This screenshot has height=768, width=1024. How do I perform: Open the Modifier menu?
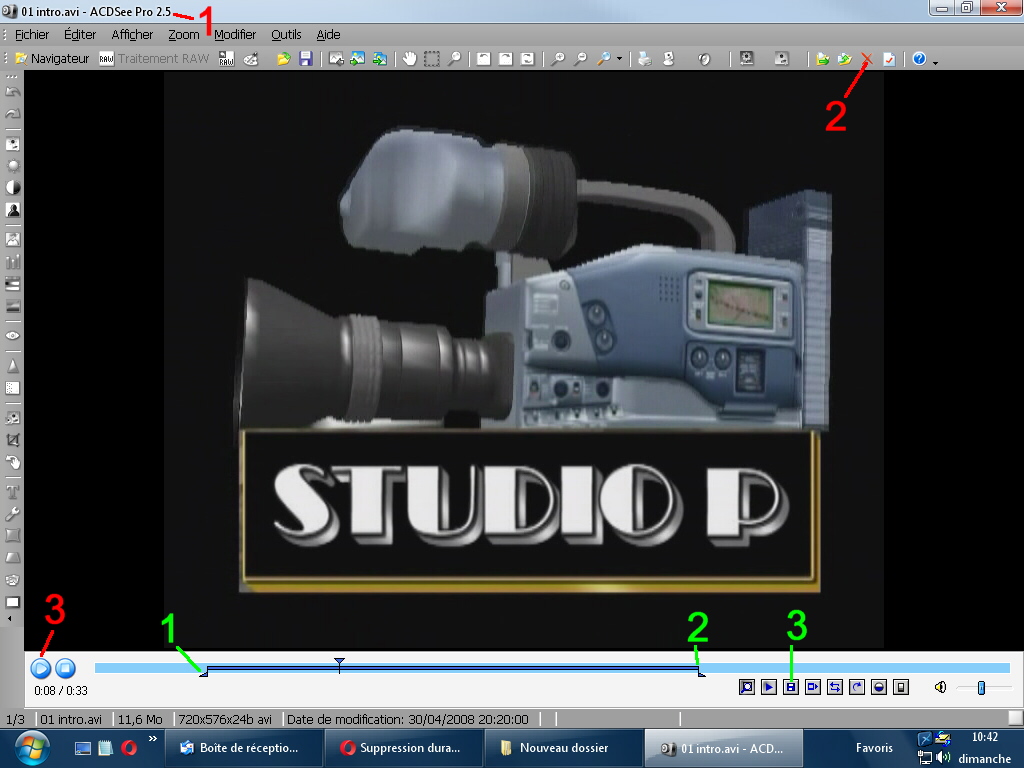235,35
